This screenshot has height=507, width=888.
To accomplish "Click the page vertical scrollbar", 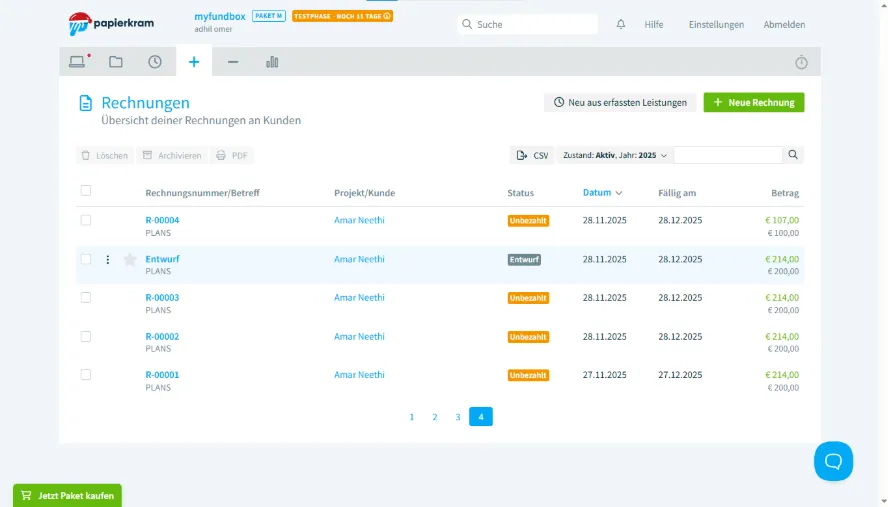I will click(x=883, y=253).
